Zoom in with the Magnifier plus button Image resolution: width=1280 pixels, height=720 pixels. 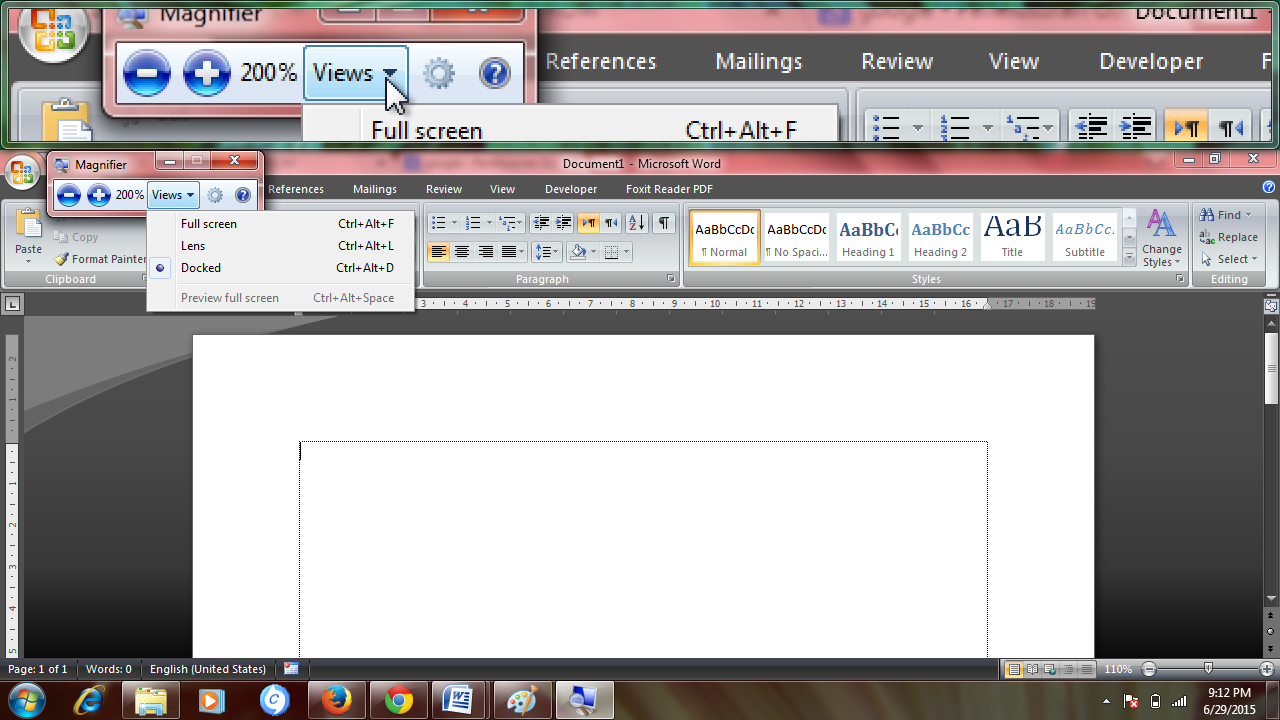pos(98,195)
